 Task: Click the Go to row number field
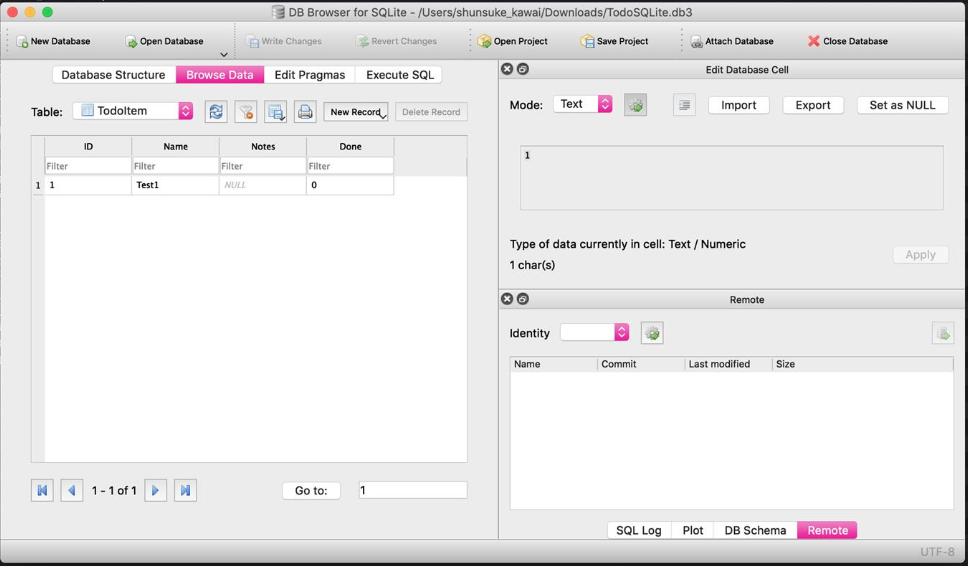[413, 490]
